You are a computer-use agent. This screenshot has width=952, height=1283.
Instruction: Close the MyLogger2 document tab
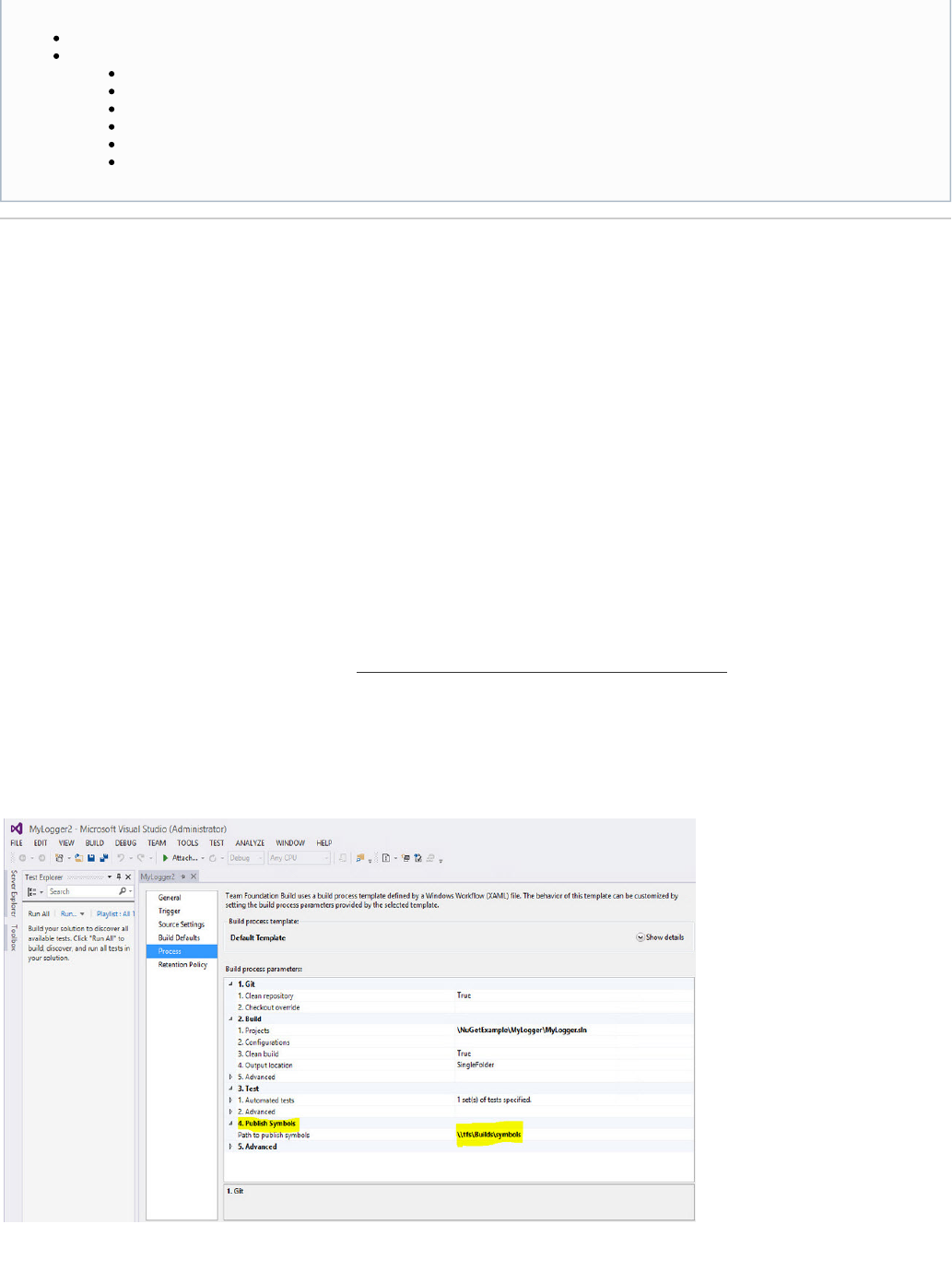194,877
